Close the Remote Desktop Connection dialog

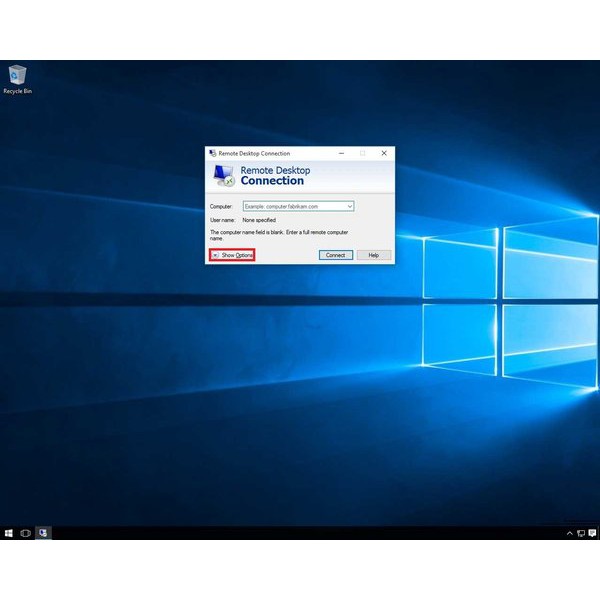383,153
